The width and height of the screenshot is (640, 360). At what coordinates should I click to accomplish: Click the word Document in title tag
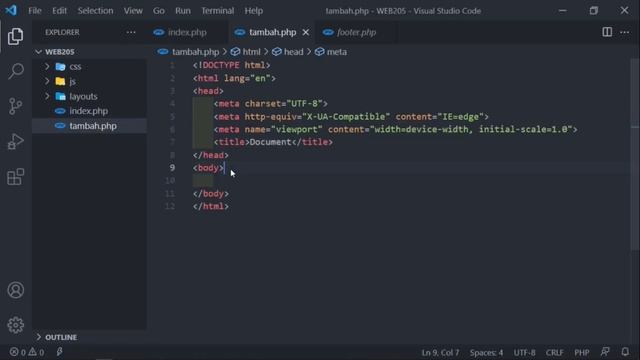point(270,142)
